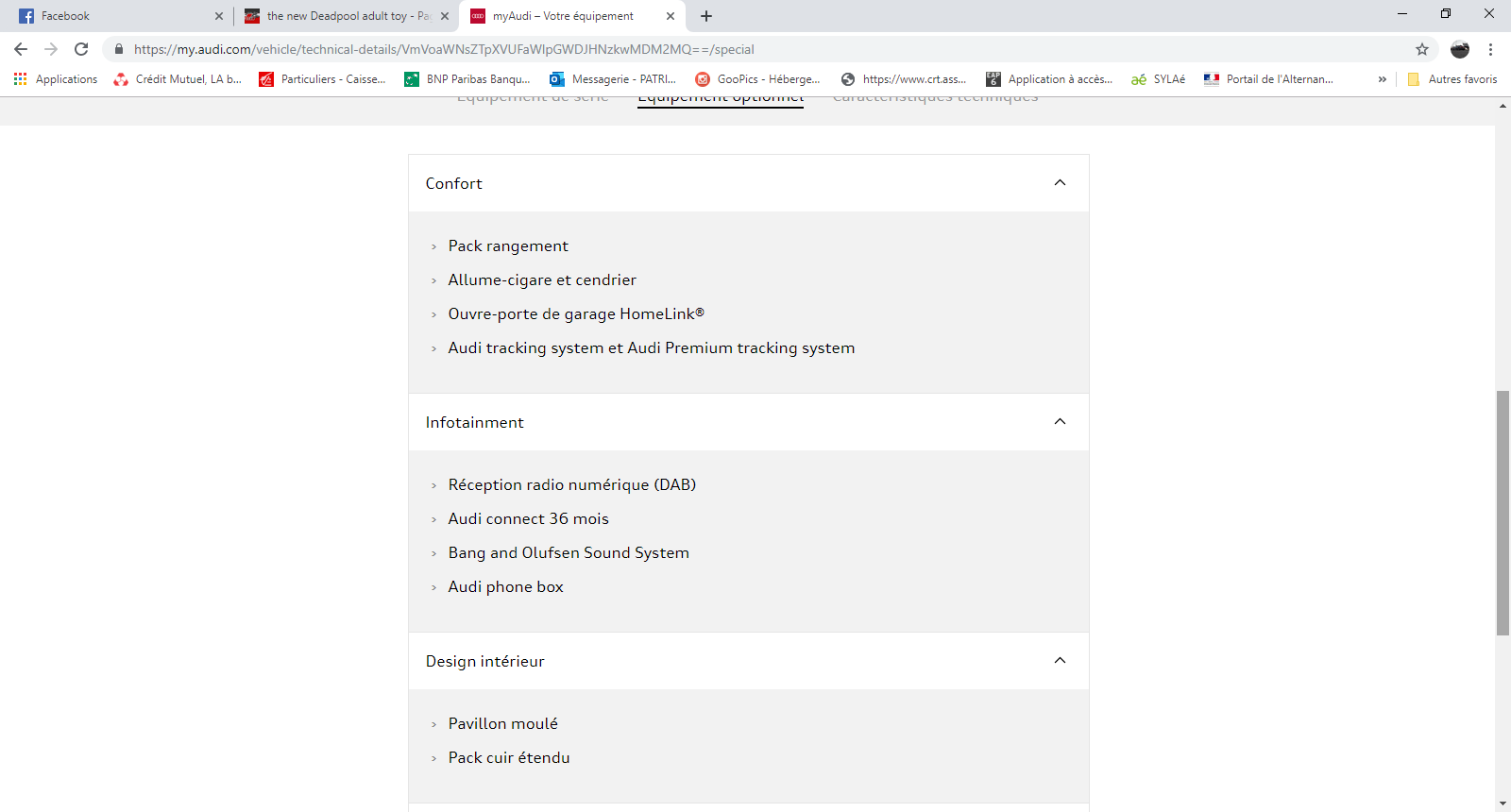Collapse the Design intérieur section
Image resolution: width=1511 pixels, height=812 pixels.
click(1060, 661)
